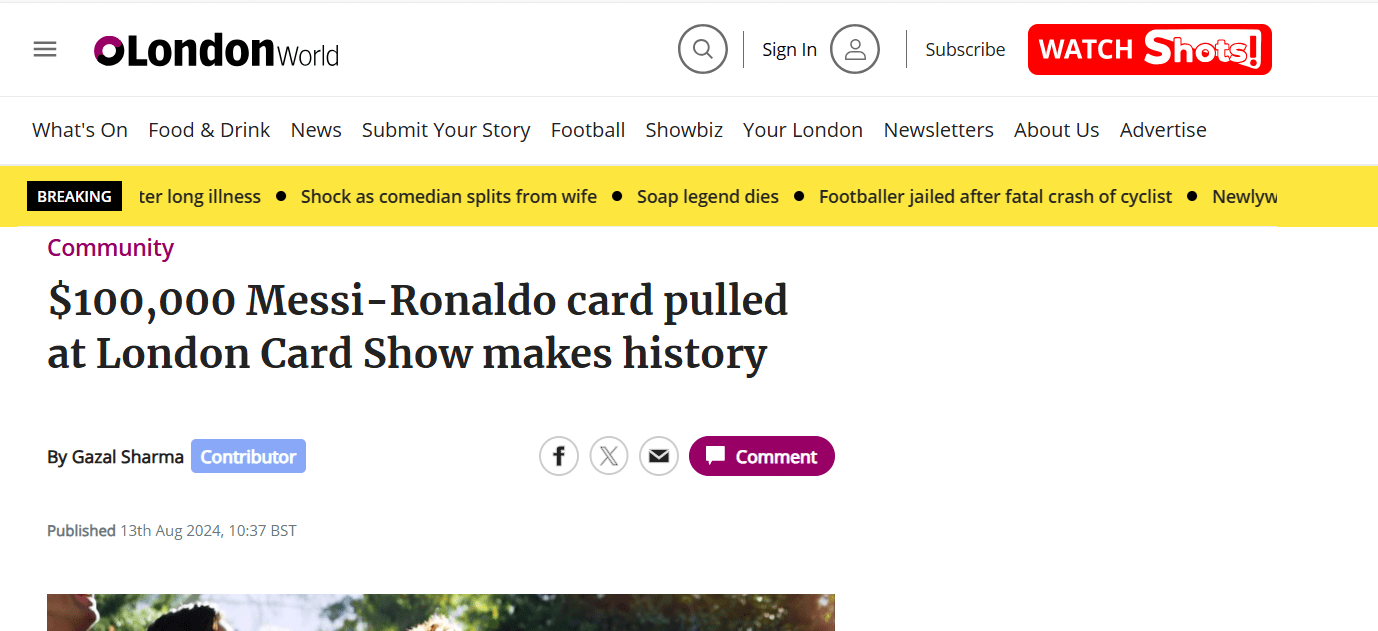Open Food & Drink section
The image size is (1378, 631).
(x=209, y=130)
